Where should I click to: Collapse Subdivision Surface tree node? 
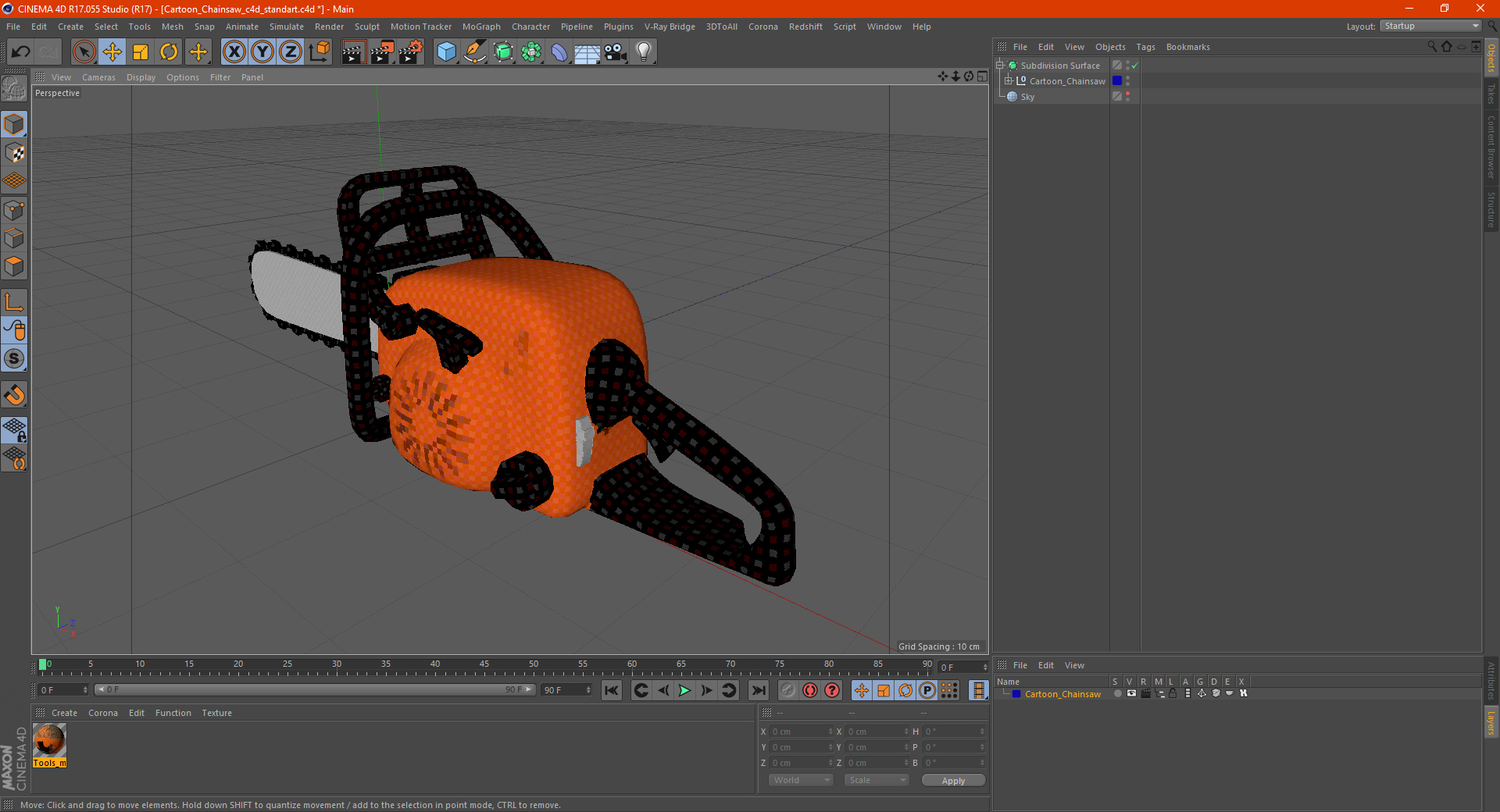coord(999,66)
